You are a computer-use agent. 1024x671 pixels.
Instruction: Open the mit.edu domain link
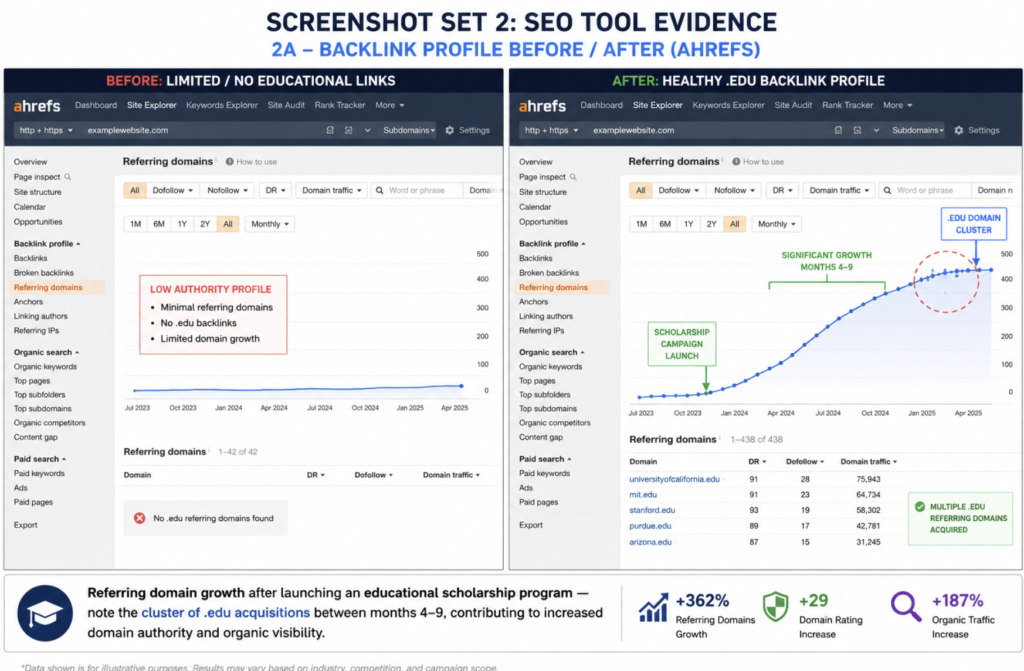(x=643, y=495)
